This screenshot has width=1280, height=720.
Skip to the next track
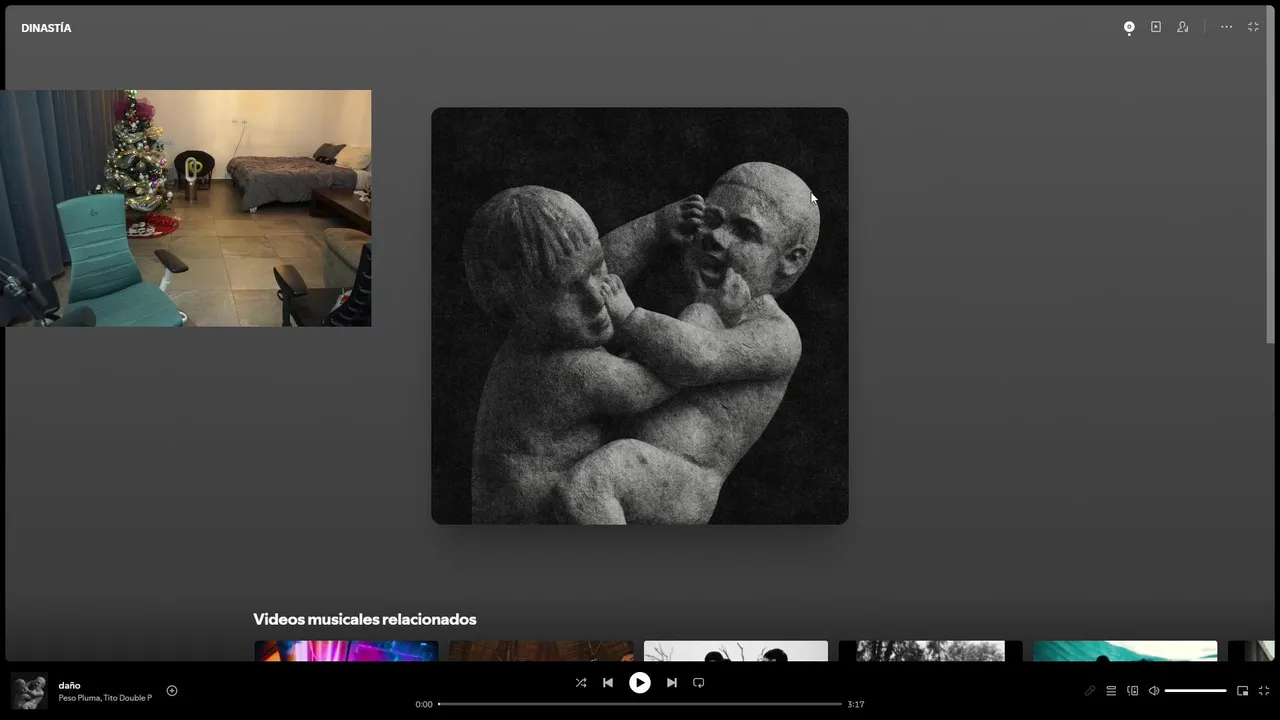(672, 683)
